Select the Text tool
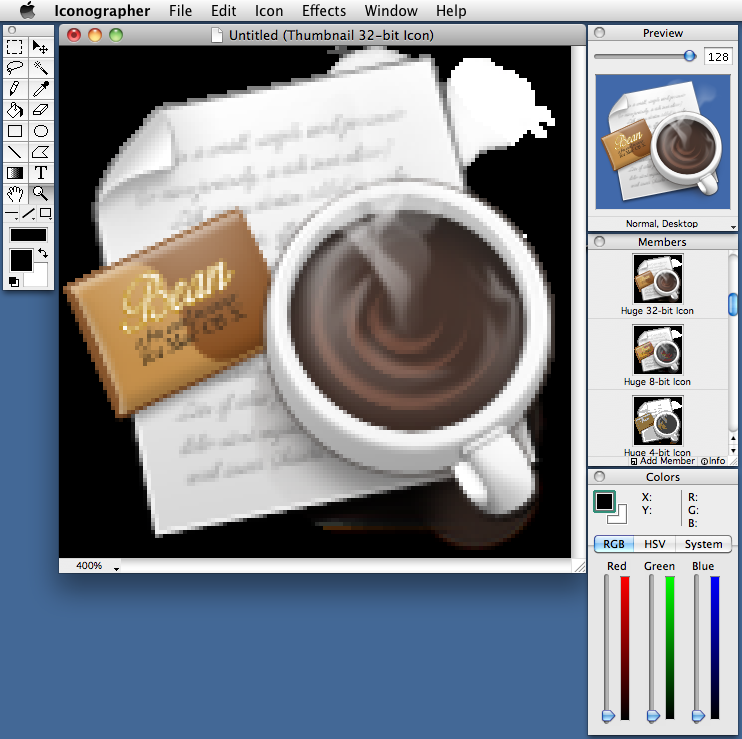 click(x=41, y=172)
